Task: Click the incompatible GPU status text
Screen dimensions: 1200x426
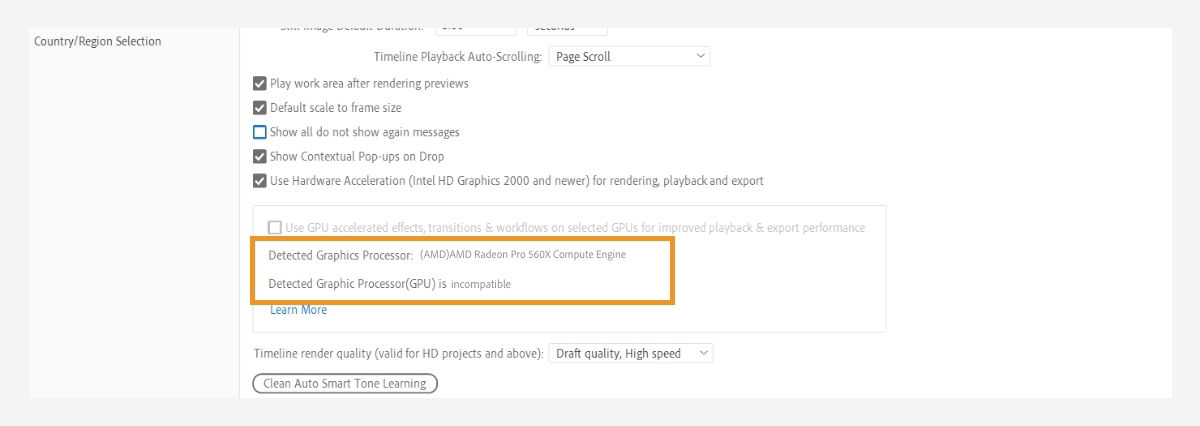Action: coord(481,284)
